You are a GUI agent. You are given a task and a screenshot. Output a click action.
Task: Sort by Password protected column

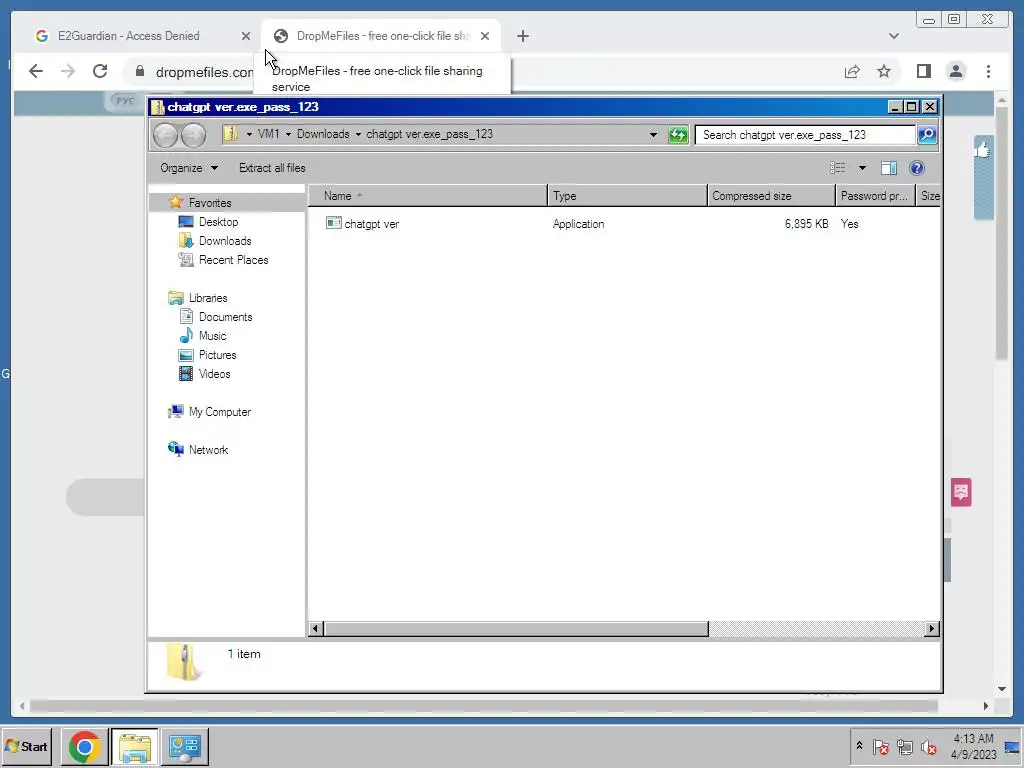tap(875, 196)
